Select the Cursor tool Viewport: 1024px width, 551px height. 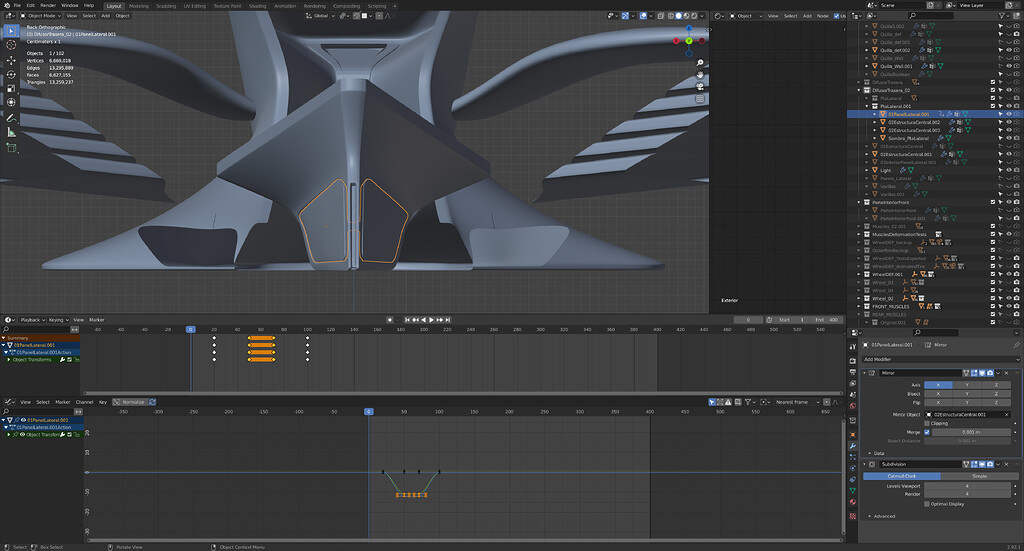(x=11, y=45)
